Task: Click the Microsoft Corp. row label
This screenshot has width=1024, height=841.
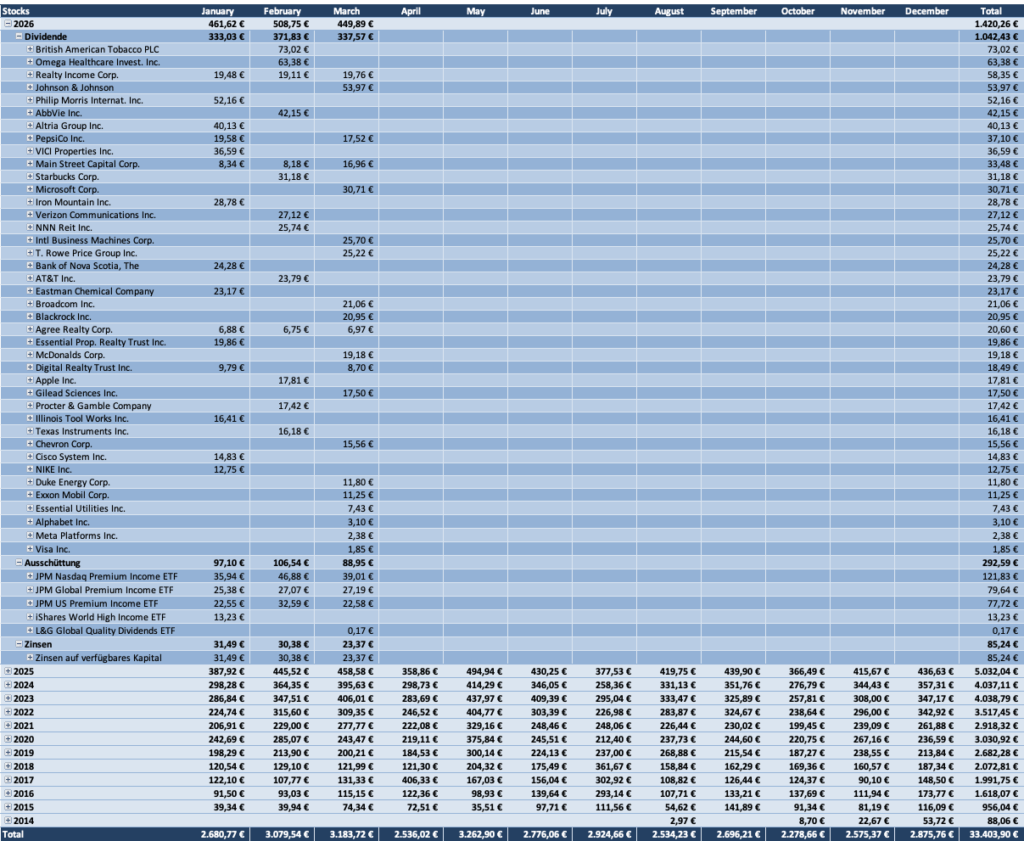Action: click(70, 189)
